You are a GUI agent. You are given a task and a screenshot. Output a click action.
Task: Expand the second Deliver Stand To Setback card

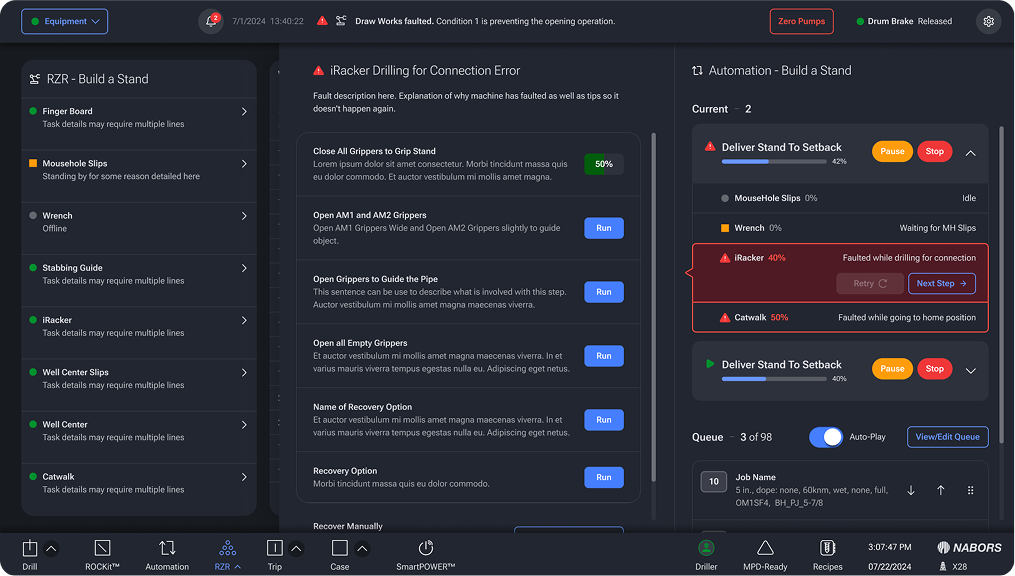click(x=969, y=370)
